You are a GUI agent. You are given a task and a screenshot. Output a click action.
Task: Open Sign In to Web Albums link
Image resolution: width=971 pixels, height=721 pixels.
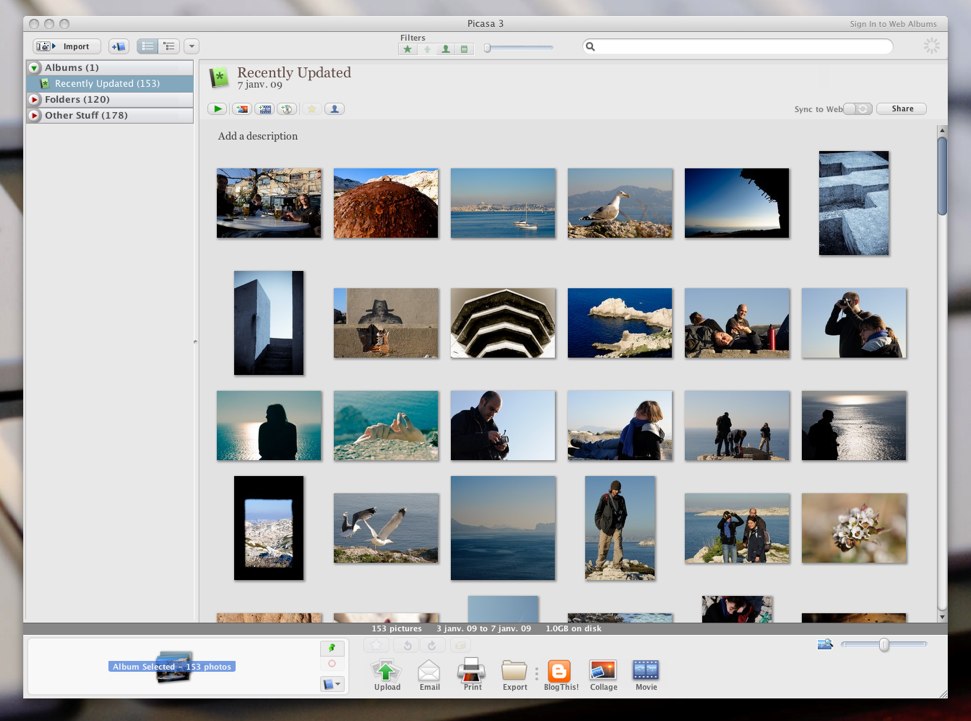tap(893, 24)
